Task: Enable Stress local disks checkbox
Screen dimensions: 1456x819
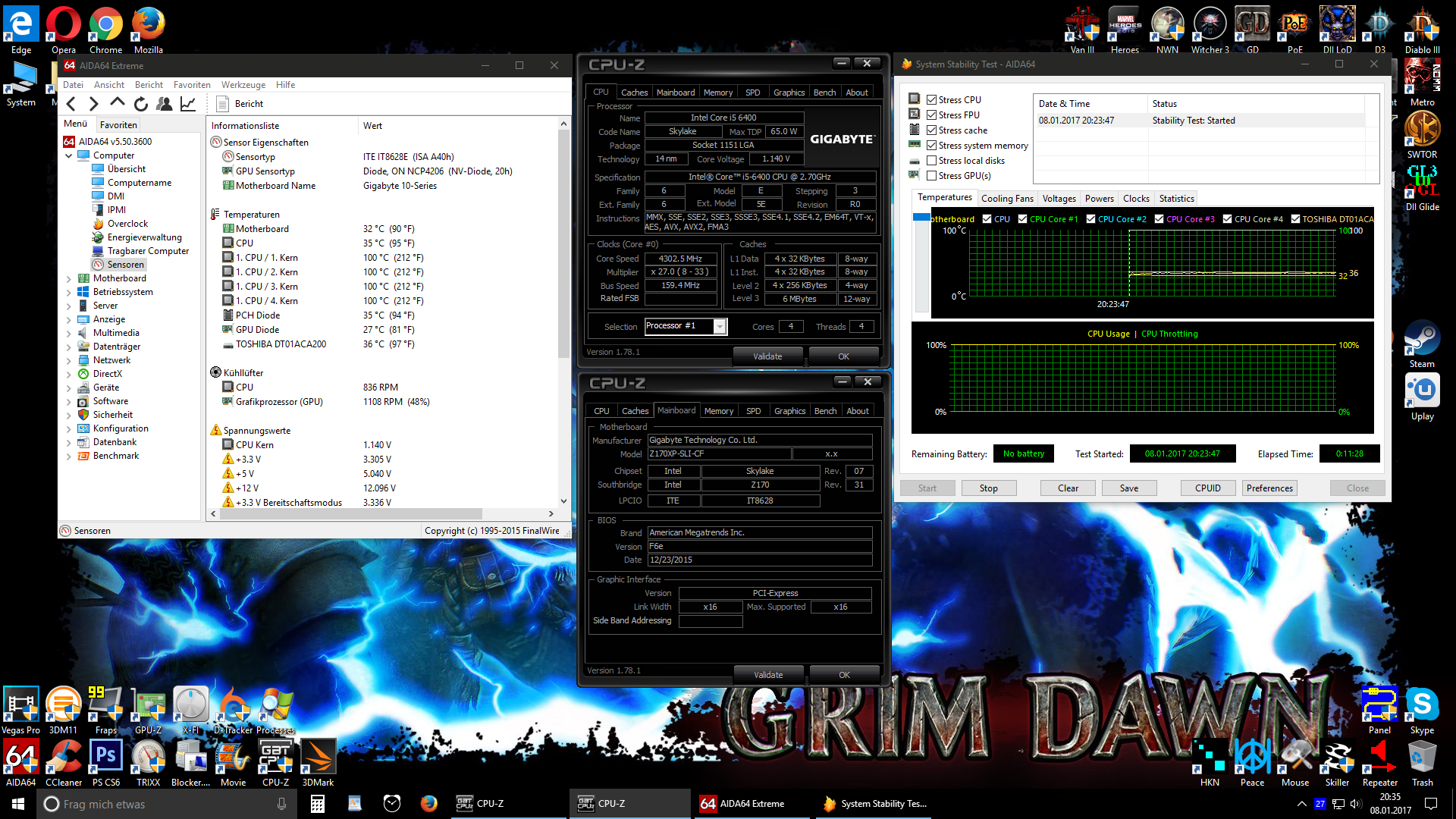Action: (932, 161)
